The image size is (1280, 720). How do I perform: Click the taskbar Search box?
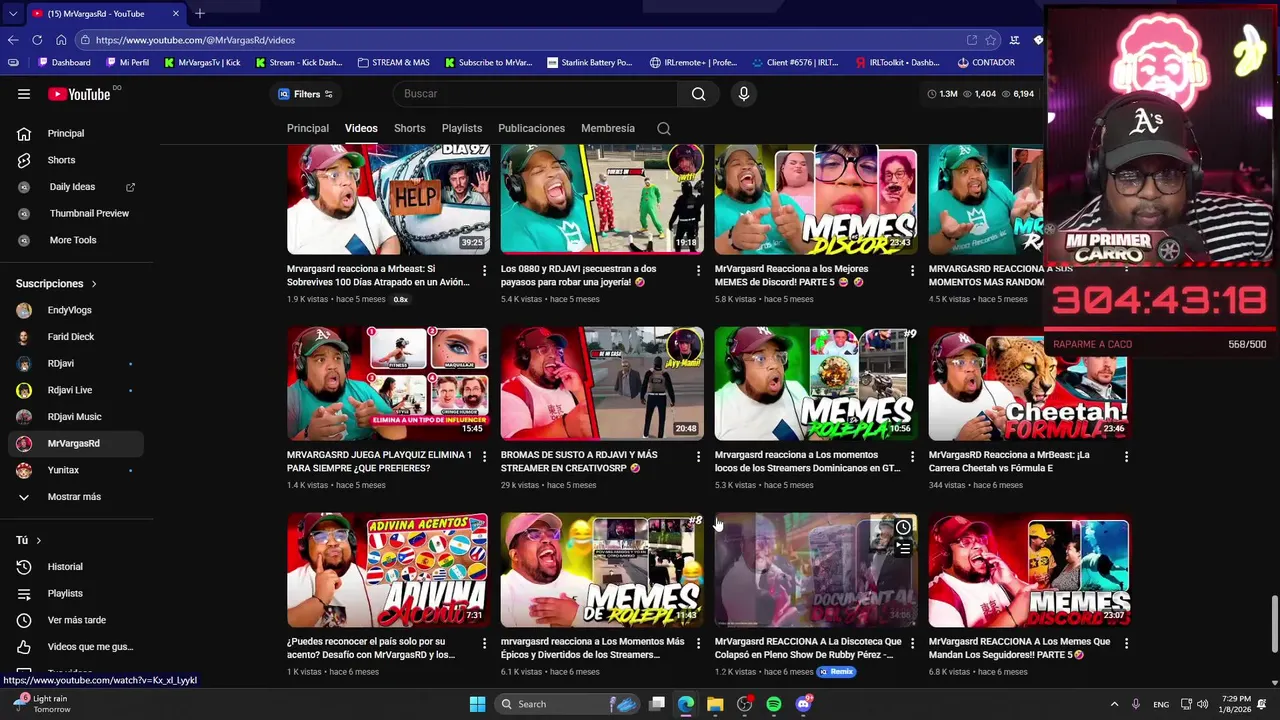pyautogui.click(x=569, y=704)
